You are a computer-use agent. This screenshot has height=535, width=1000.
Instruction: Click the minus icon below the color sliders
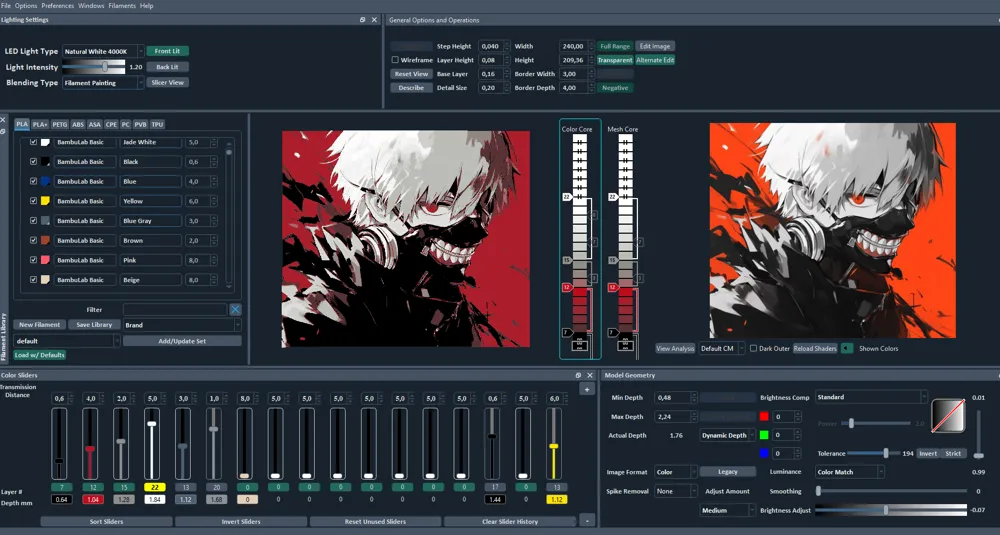tap(587, 520)
